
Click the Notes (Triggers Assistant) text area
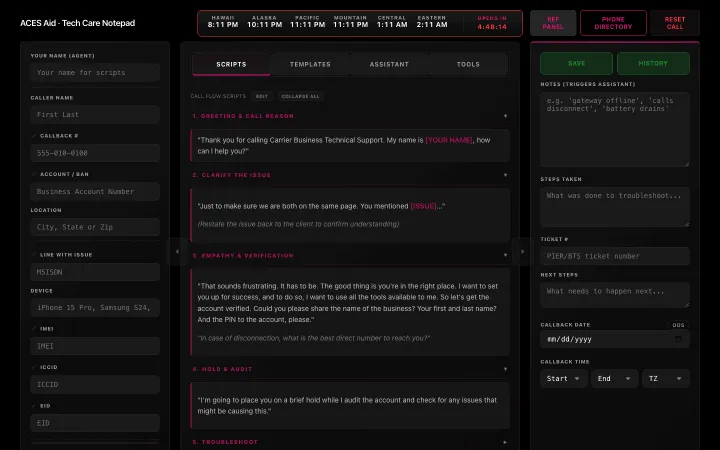click(x=615, y=129)
